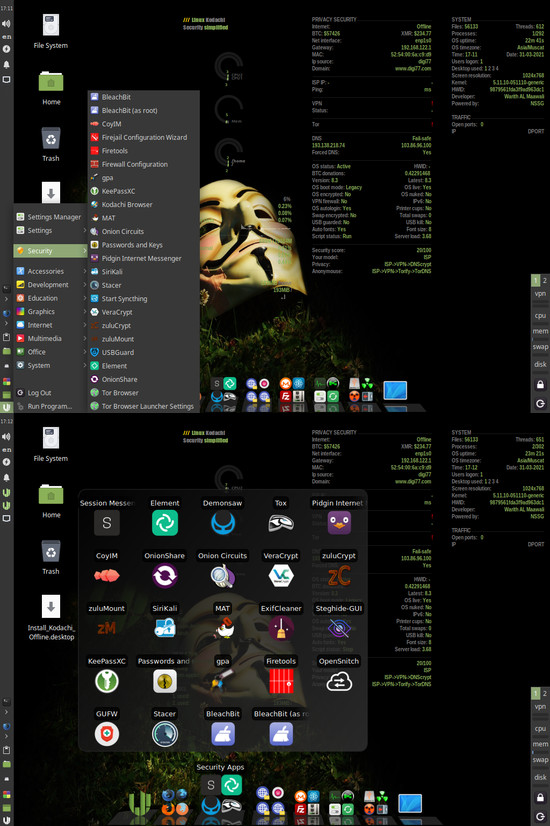
Task: Expand the Internet submenu
Action: pos(51,325)
